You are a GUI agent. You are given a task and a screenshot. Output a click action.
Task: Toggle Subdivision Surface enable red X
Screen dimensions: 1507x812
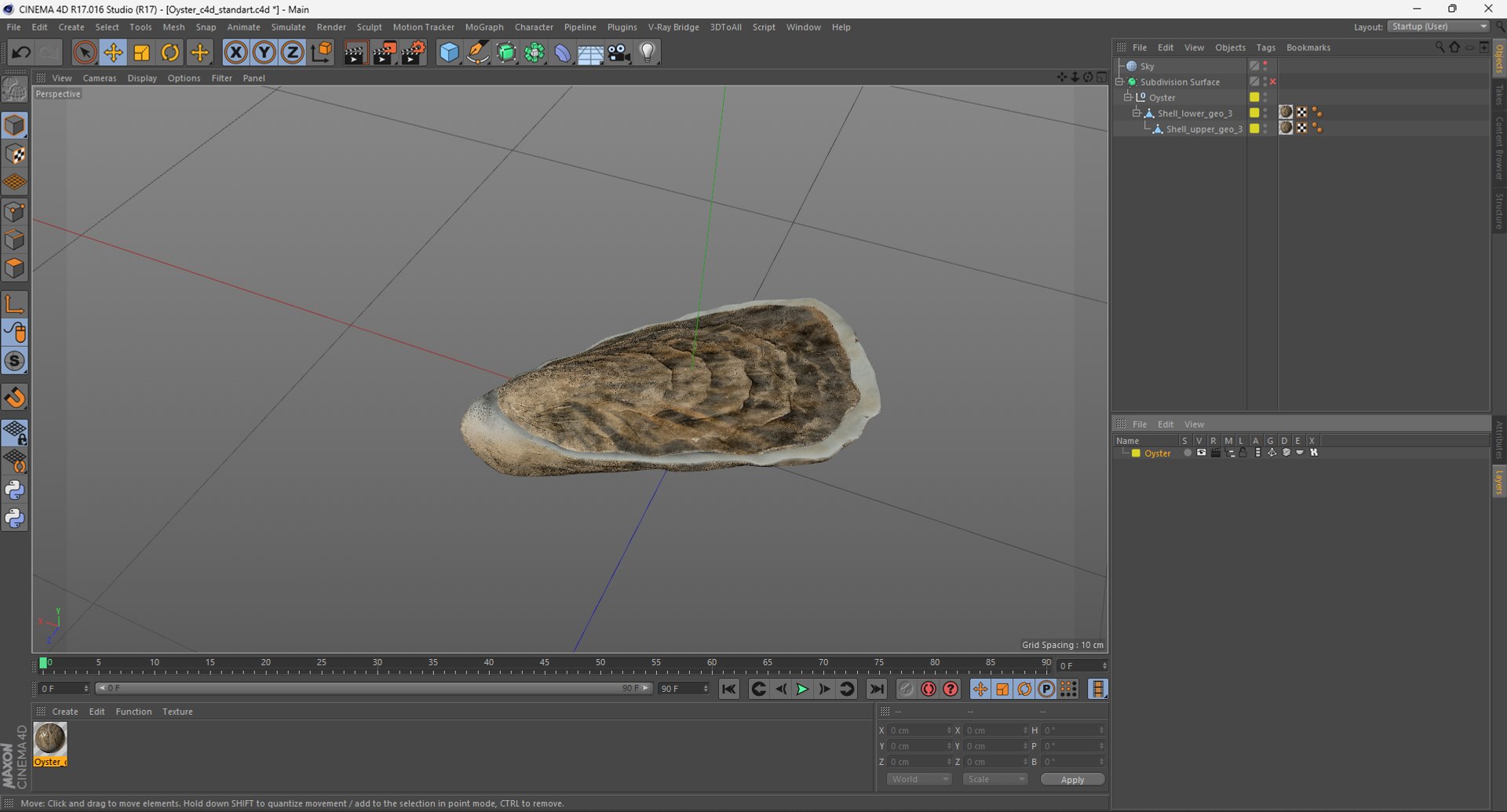point(1272,82)
